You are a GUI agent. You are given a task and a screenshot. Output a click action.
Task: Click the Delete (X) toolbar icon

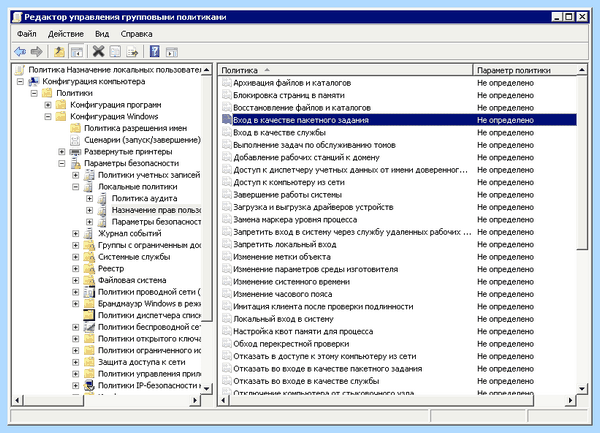coord(98,51)
